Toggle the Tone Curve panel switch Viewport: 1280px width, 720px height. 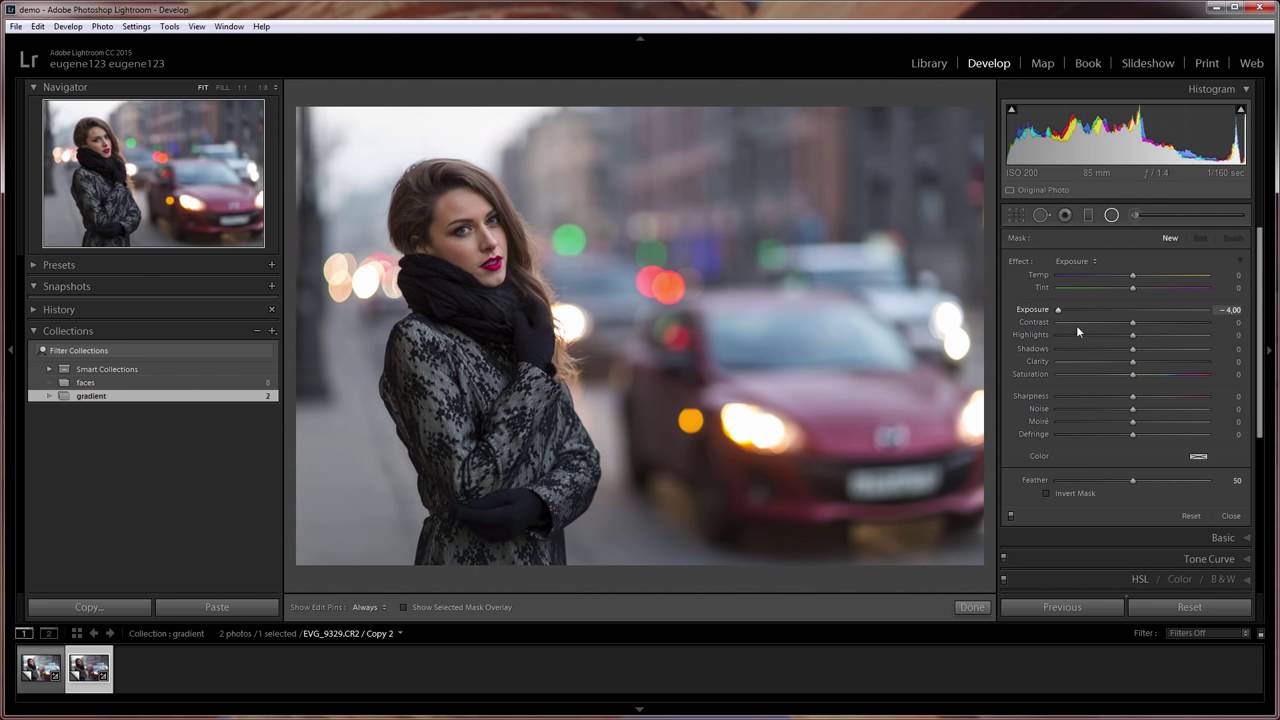click(x=1004, y=559)
